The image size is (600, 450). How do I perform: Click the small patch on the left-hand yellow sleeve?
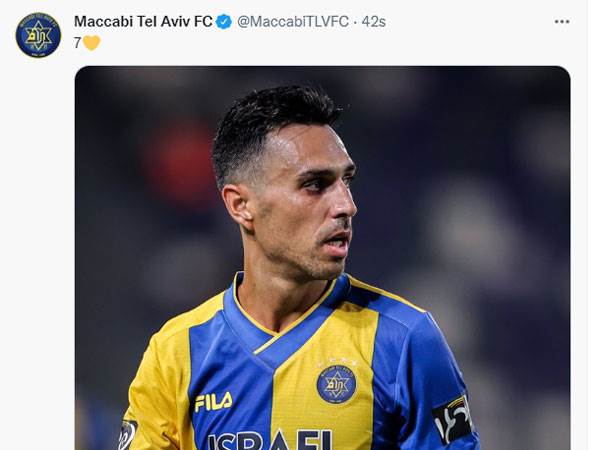coord(127,434)
